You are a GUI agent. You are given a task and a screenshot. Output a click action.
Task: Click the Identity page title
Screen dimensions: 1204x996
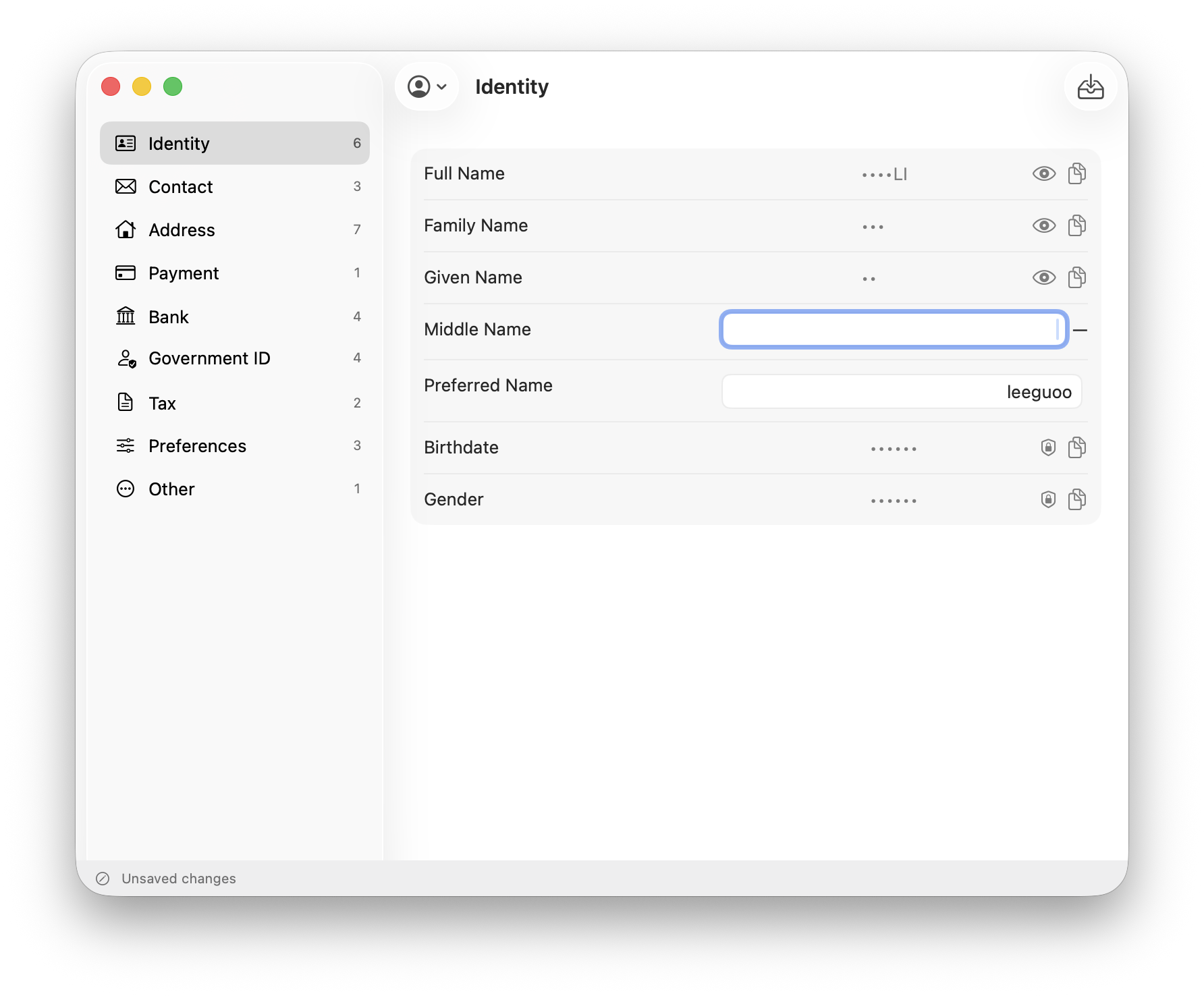click(512, 86)
